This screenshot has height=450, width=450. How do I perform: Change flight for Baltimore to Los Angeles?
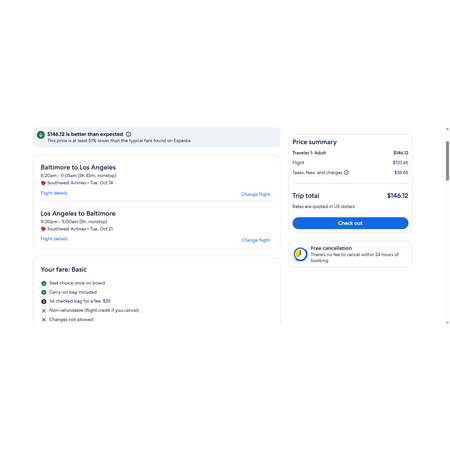[256, 194]
